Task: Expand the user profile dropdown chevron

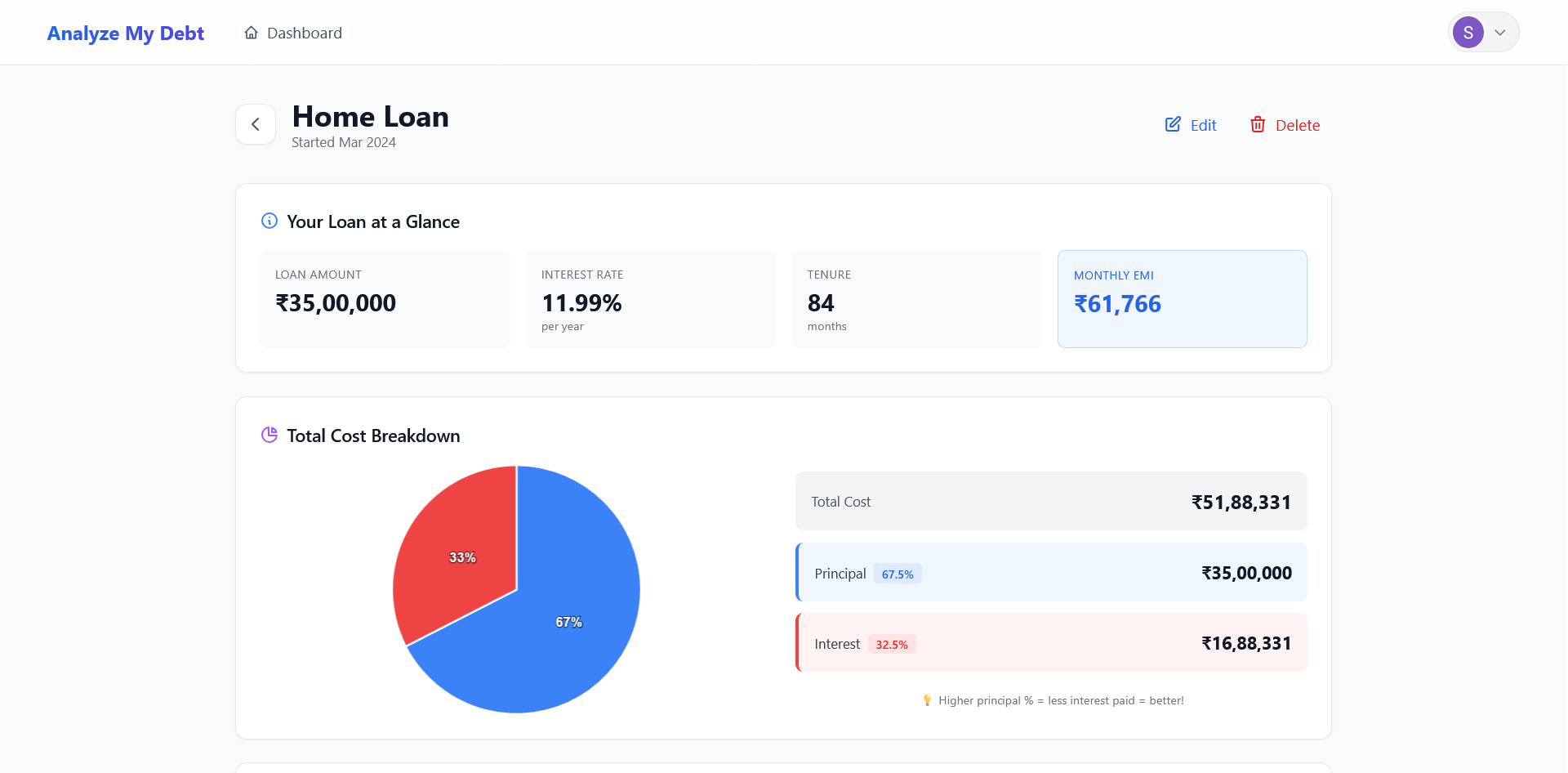Action: point(1499,32)
